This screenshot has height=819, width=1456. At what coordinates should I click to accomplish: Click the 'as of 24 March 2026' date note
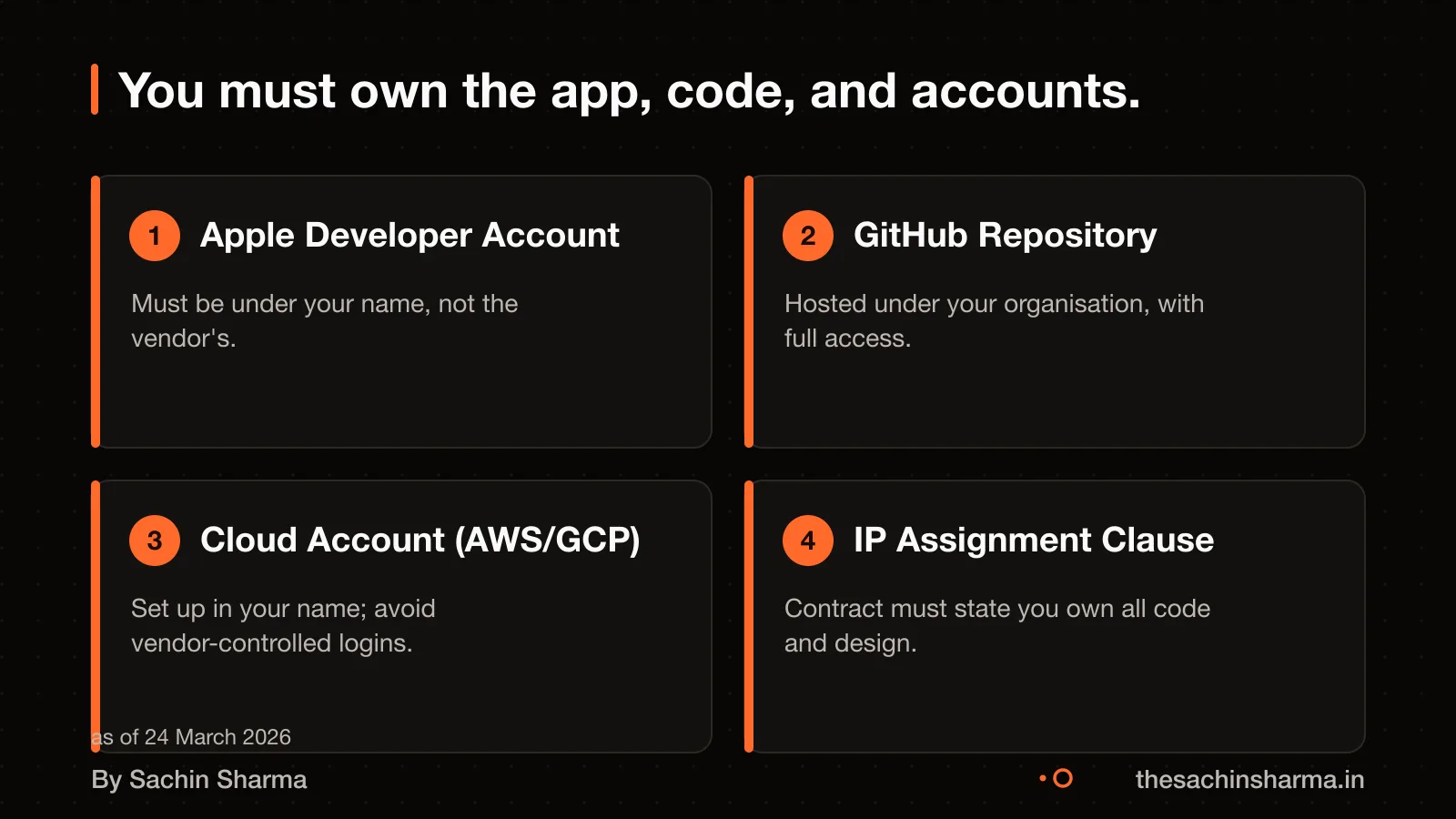191,736
